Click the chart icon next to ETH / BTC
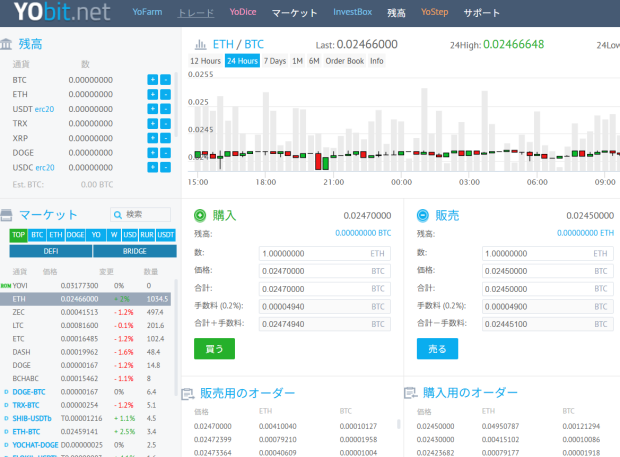The width and height of the screenshot is (620, 457). click(200, 44)
